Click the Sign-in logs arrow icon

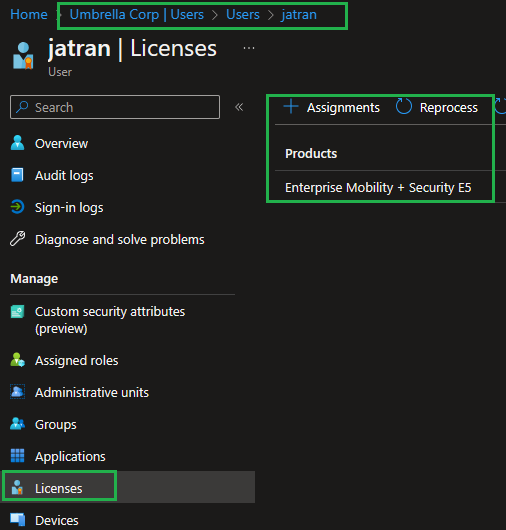pos(17,207)
